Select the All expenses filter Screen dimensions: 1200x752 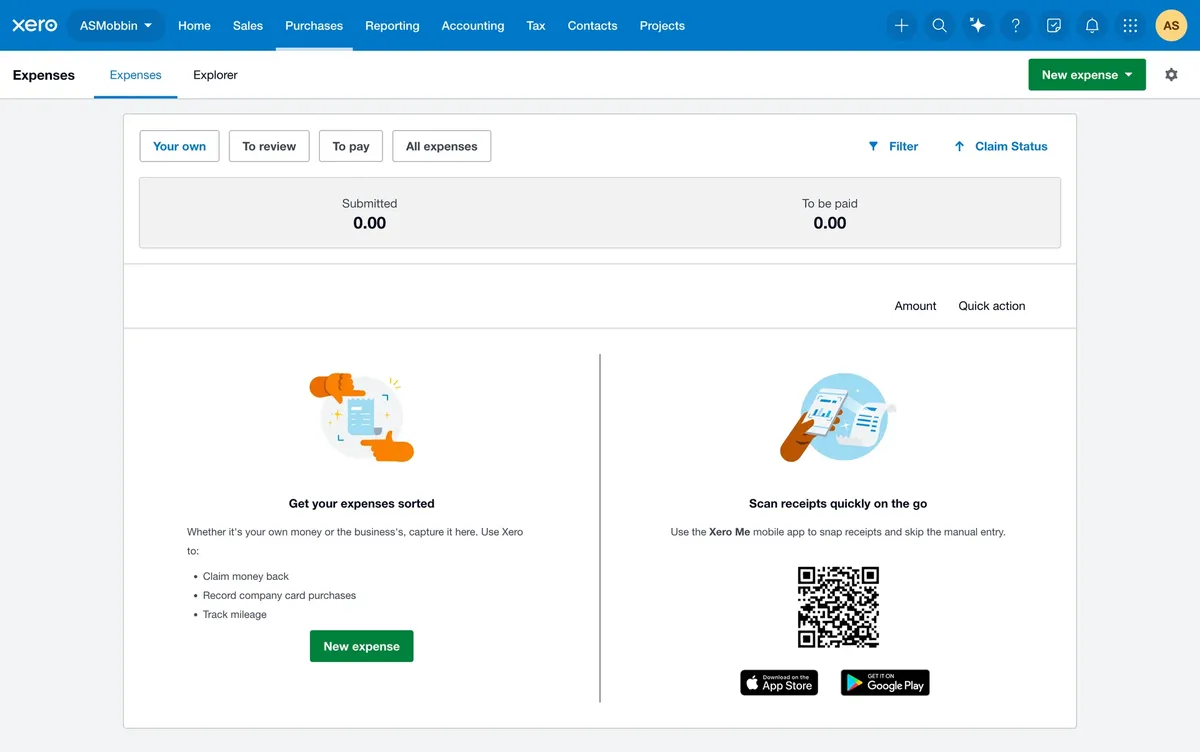442,146
